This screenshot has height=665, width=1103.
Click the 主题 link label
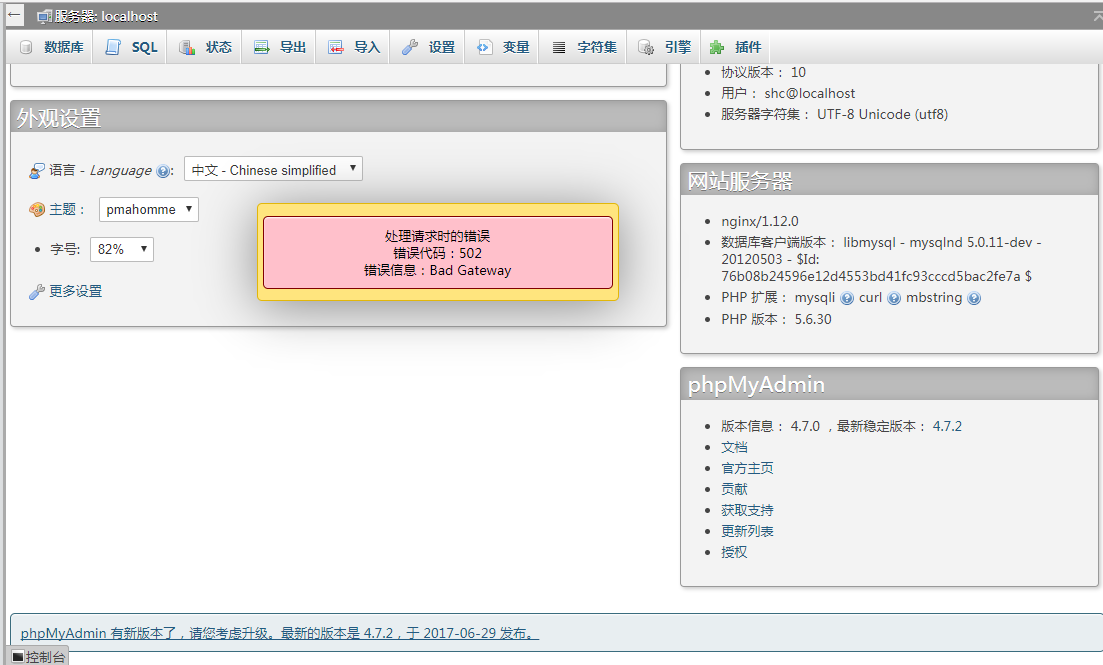pyautogui.click(x=62, y=209)
